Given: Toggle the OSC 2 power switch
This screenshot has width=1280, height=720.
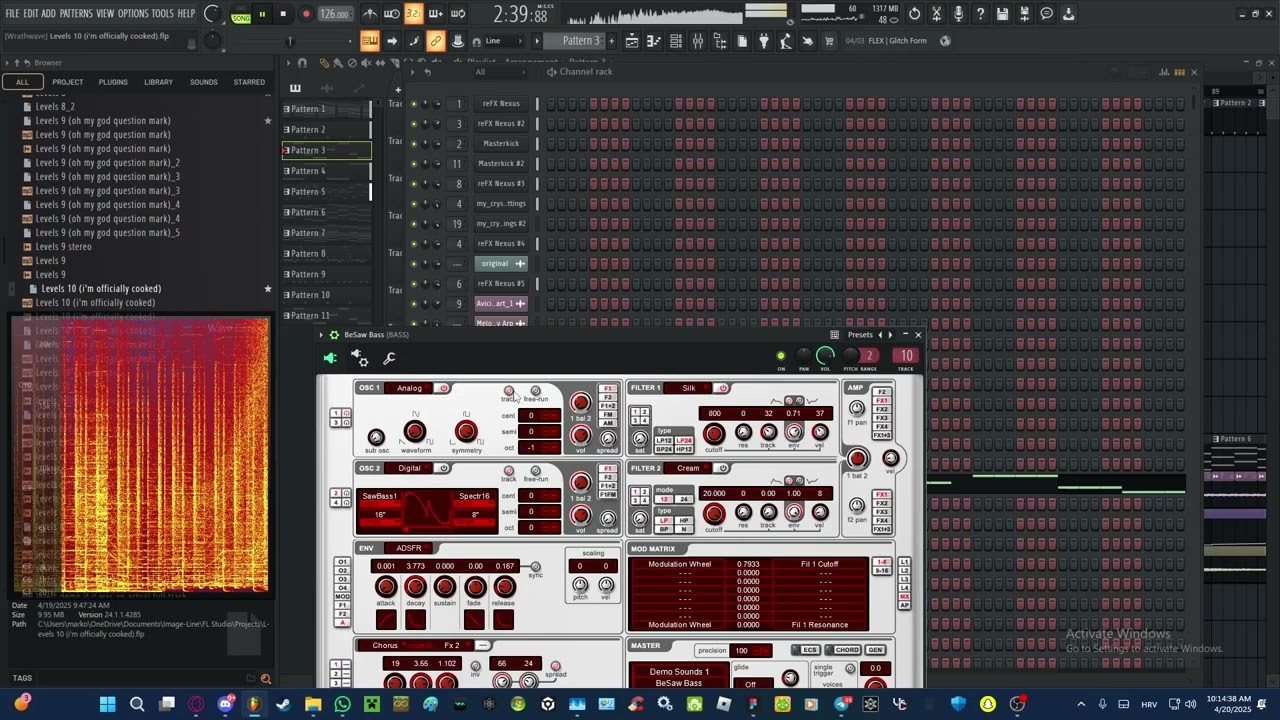Looking at the screenshot, I should click(x=444, y=468).
